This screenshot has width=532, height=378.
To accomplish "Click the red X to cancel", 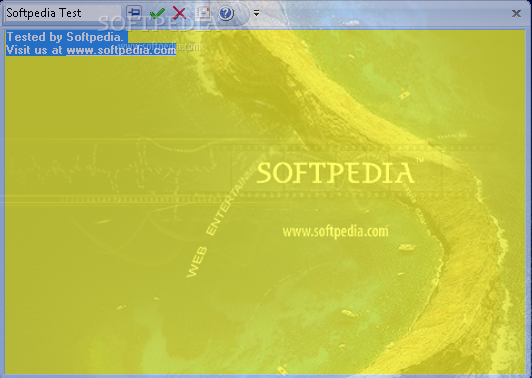I will coord(179,13).
